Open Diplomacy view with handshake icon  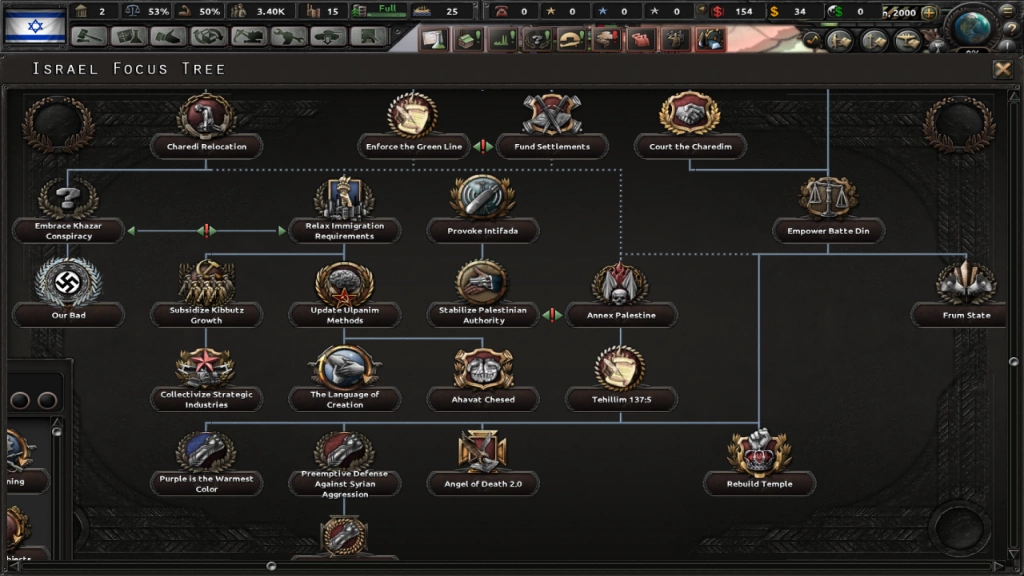click(169, 37)
